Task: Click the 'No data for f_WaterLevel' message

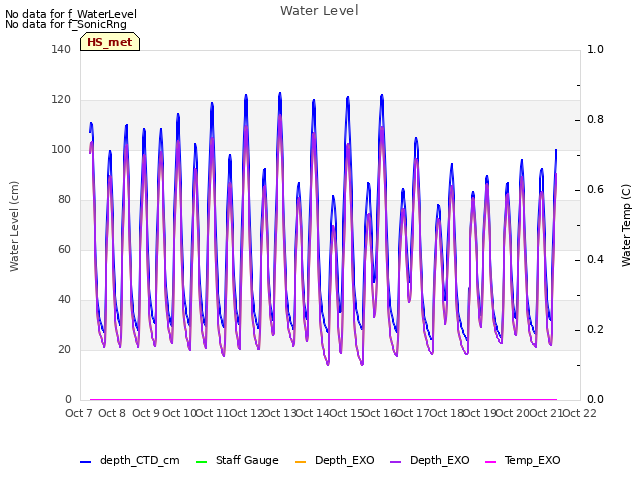Action: click(x=71, y=14)
